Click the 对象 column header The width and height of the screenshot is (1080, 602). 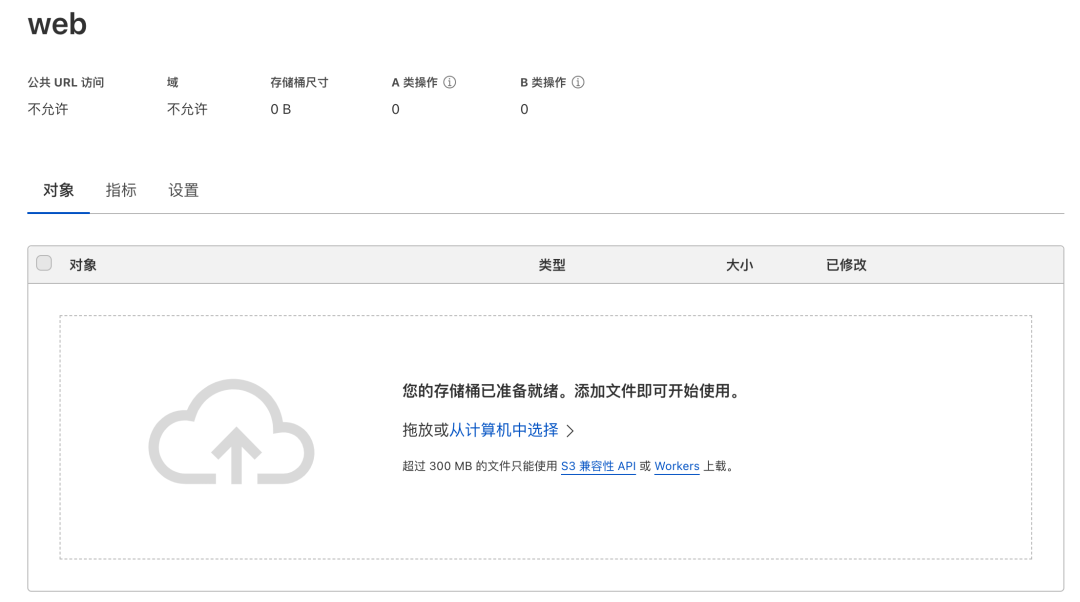tap(83, 265)
